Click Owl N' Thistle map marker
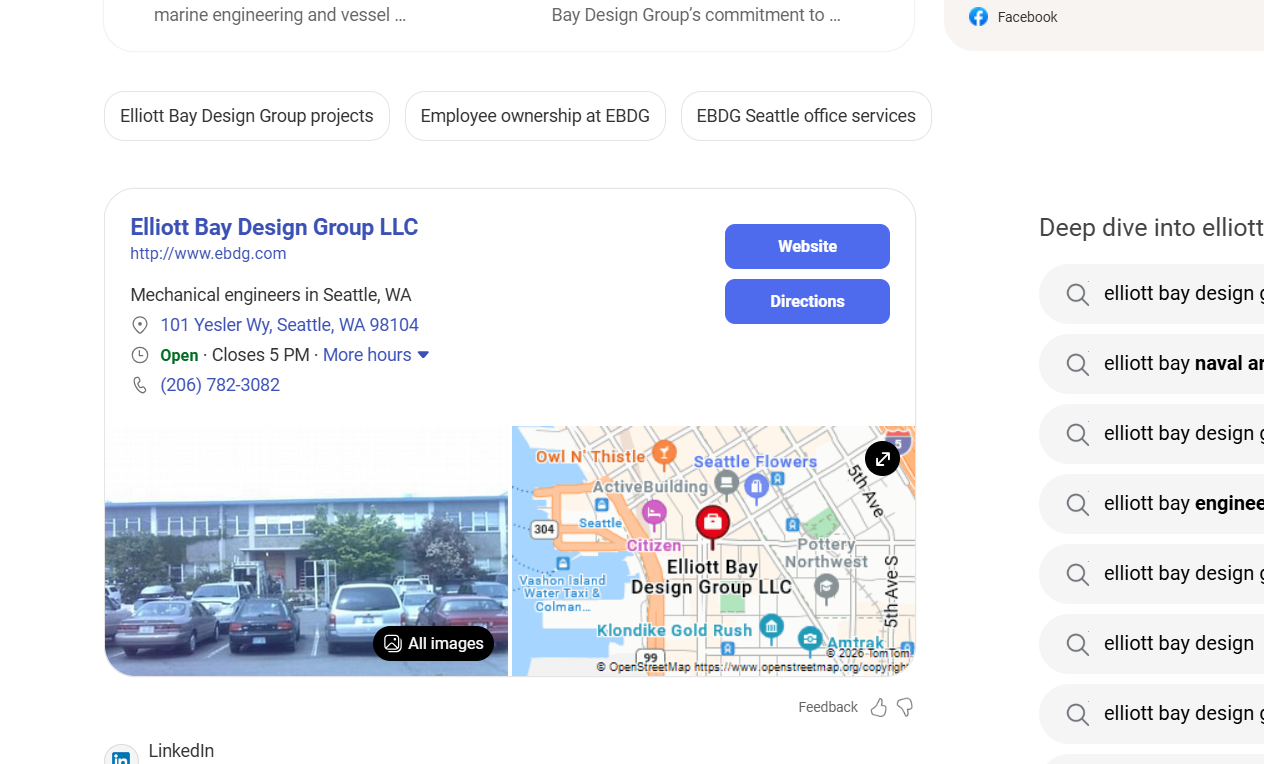 664,455
